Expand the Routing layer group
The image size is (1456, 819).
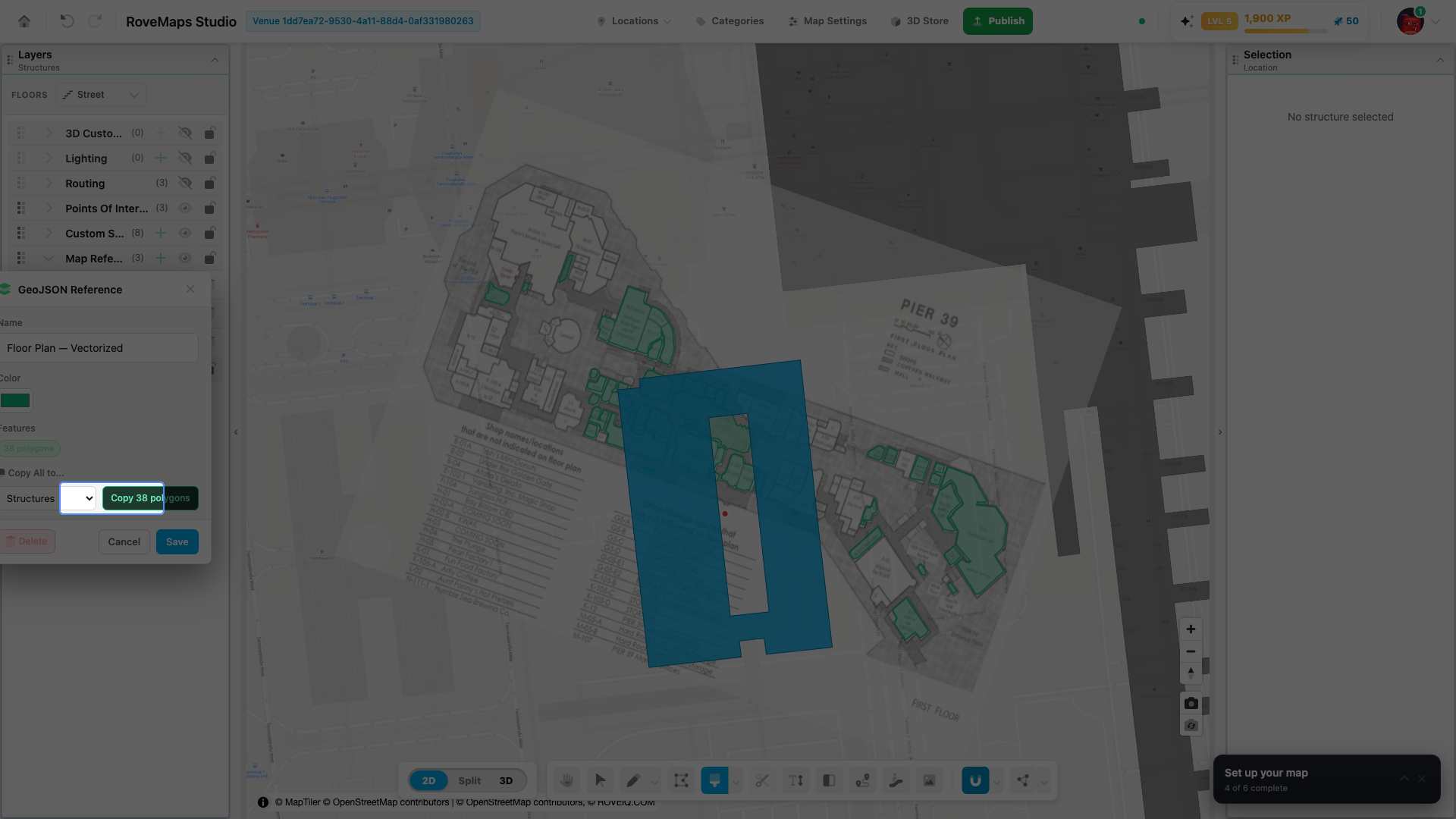click(x=49, y=183)
